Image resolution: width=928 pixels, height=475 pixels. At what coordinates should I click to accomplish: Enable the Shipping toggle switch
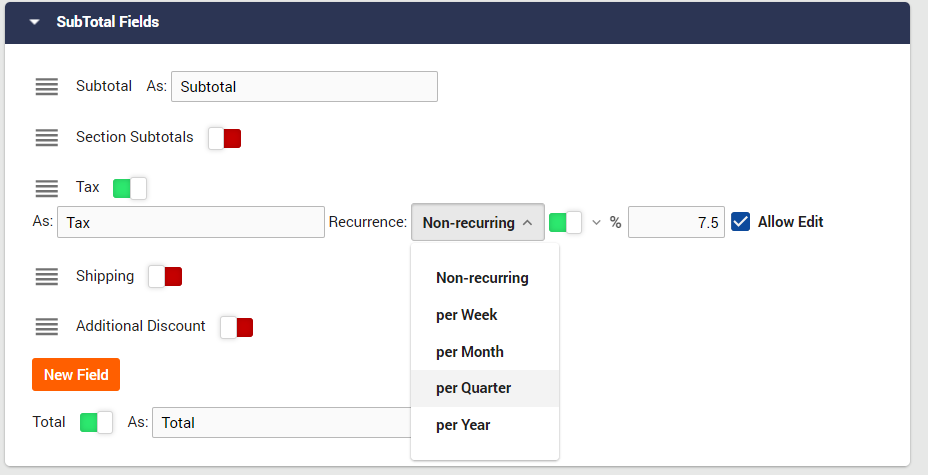pos(165,276)
